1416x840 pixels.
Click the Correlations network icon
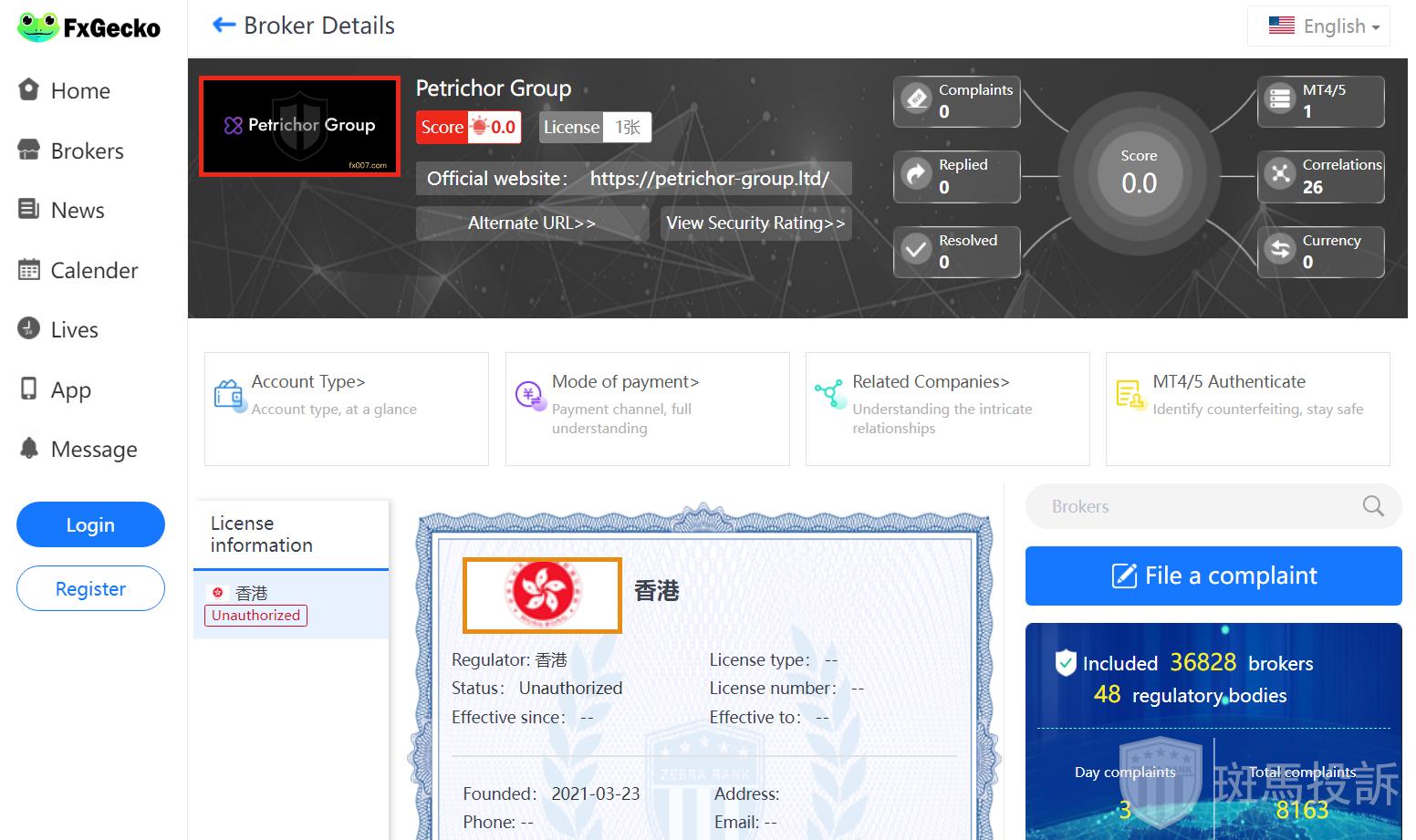pos(1280,174)
